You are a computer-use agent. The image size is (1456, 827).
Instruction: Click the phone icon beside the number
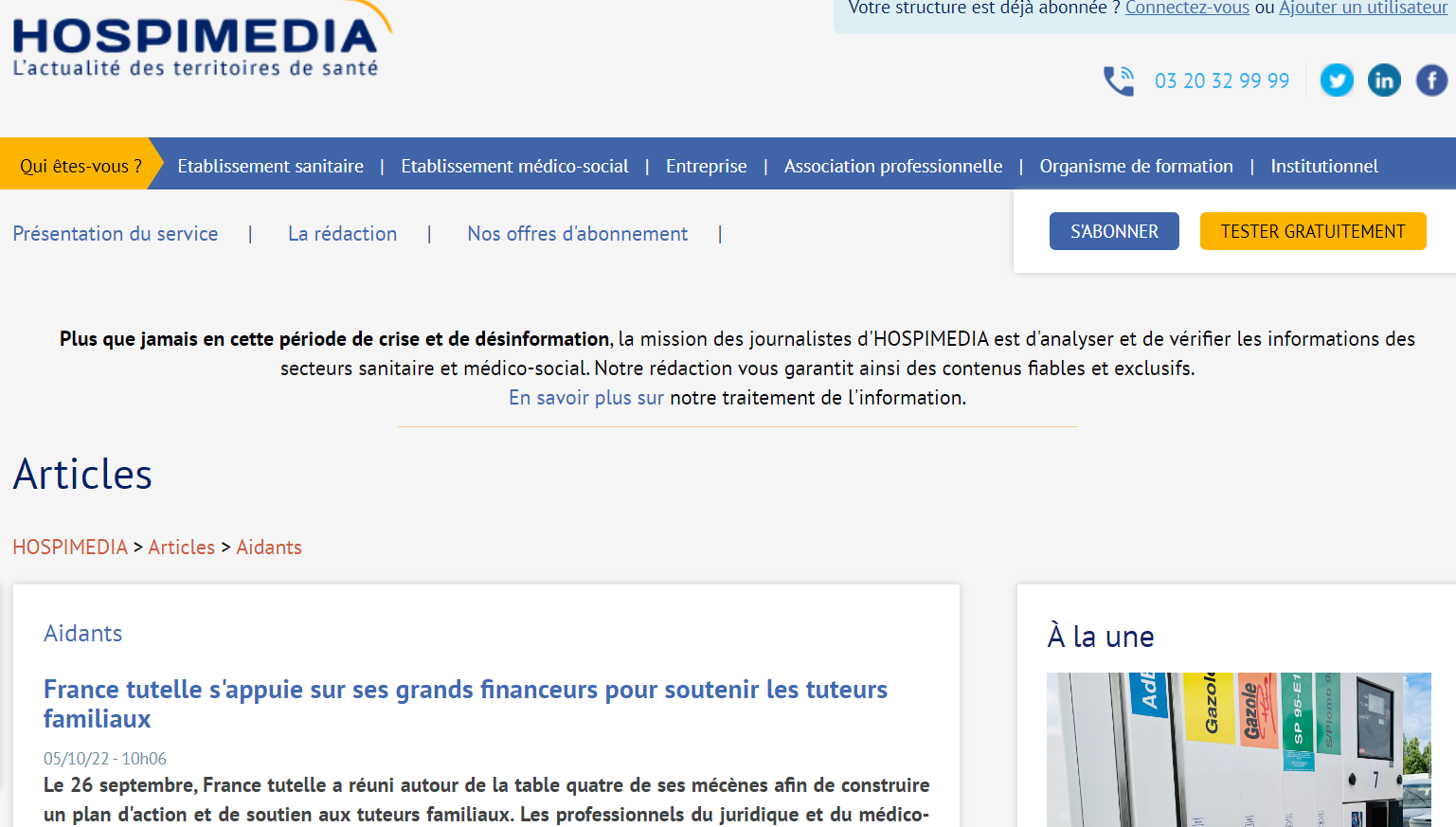point(1119,81)
